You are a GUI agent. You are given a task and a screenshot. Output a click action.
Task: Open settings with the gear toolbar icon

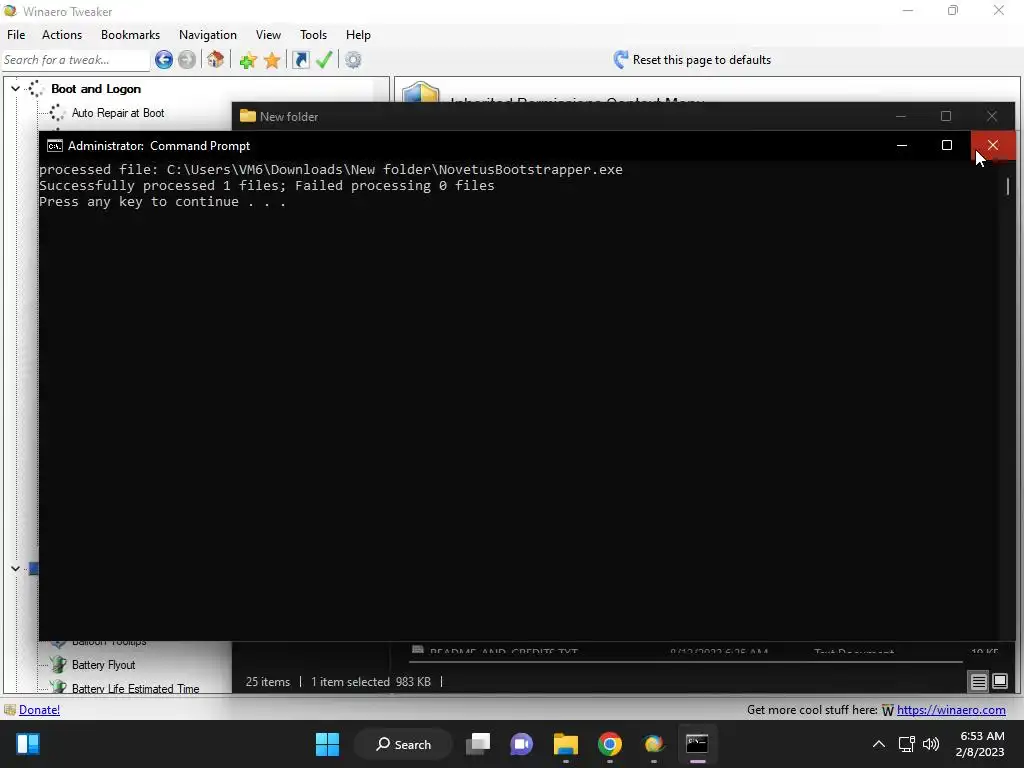[x=353, y=60]
